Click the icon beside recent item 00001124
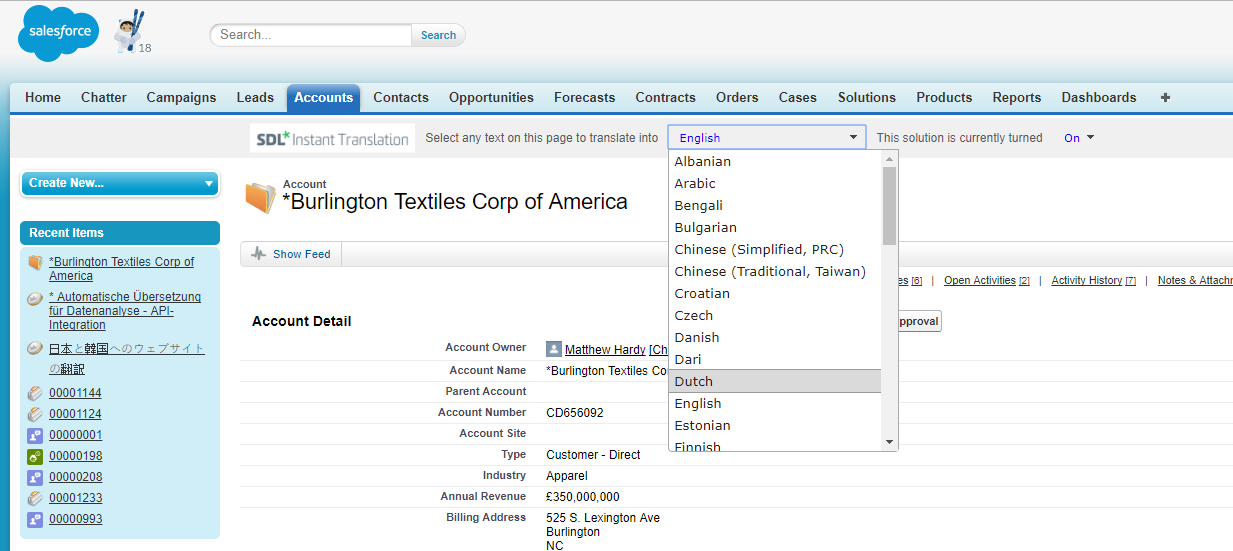The height and width of the screenshot is (551, 1233). point(35,414)
